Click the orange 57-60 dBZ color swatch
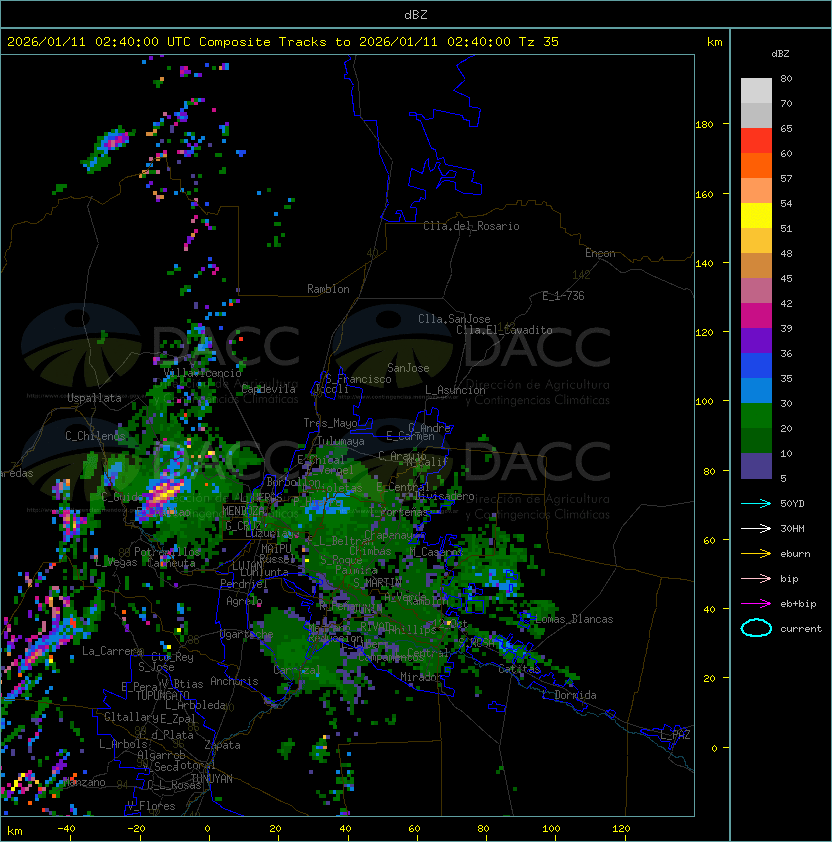 point(756,166)
